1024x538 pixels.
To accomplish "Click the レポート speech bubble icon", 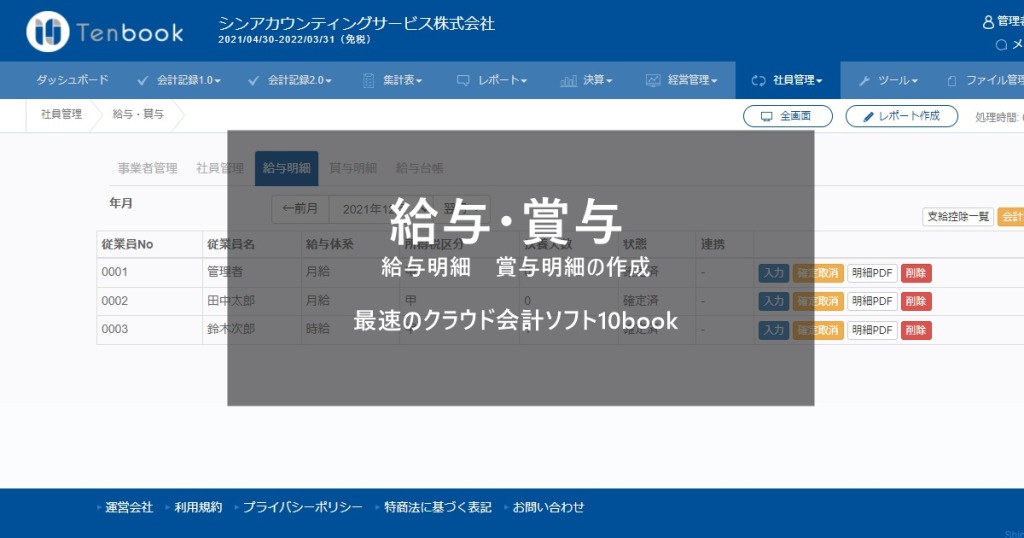I will (463, 80).
